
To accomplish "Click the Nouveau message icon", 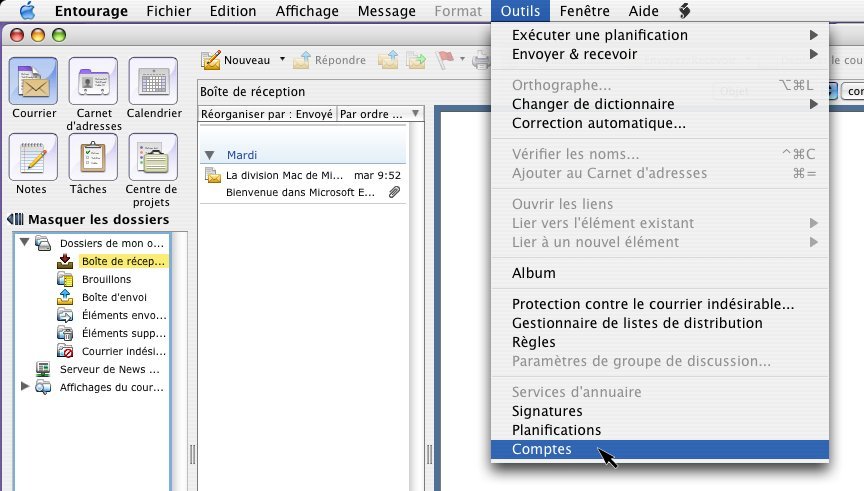I will pyautogui.click(x=210, y=60).
